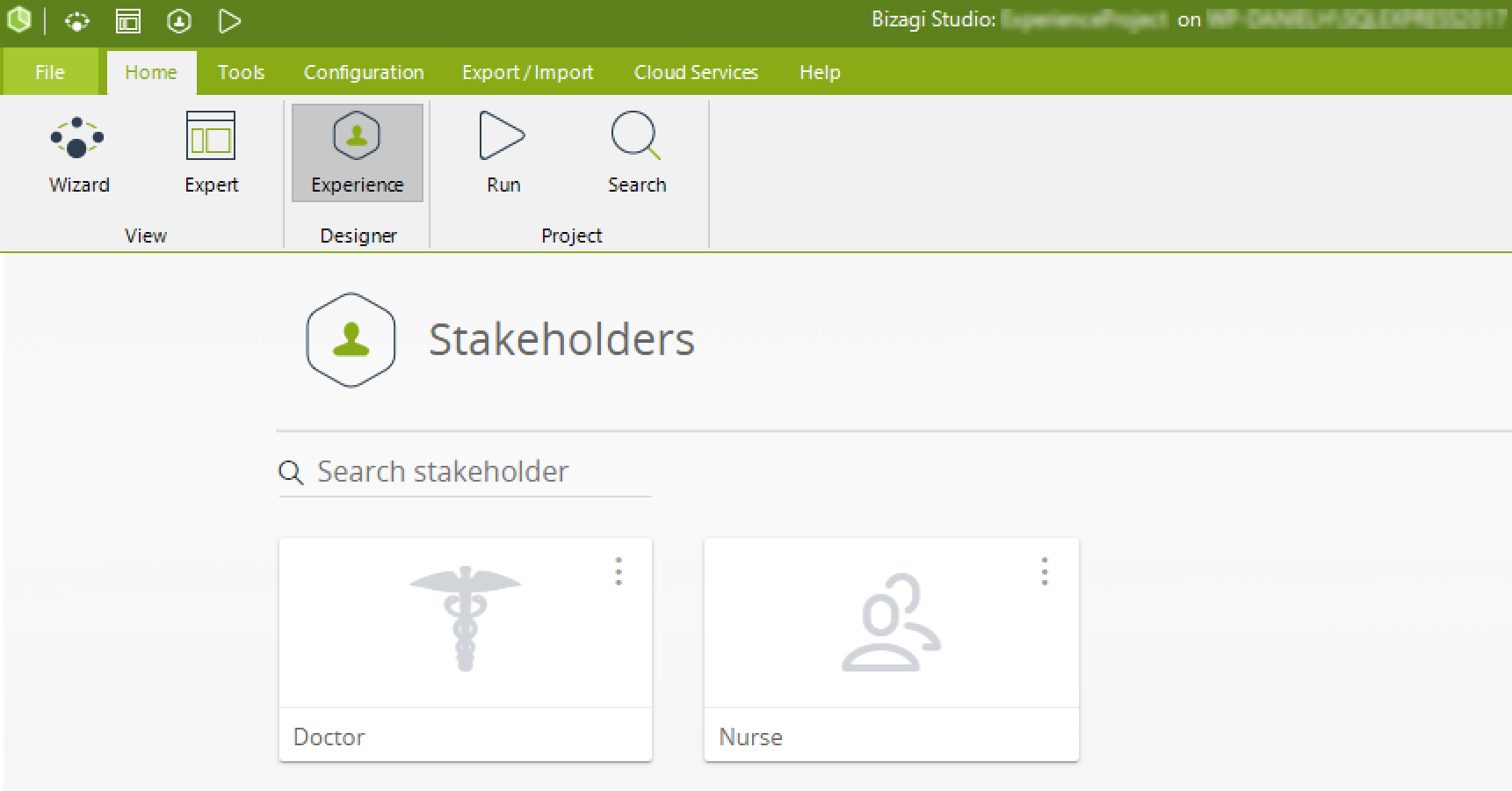Click into the Search stakeholder field
The width and height of the screenshot is (1512, 791).
click(x=465, y=473)
